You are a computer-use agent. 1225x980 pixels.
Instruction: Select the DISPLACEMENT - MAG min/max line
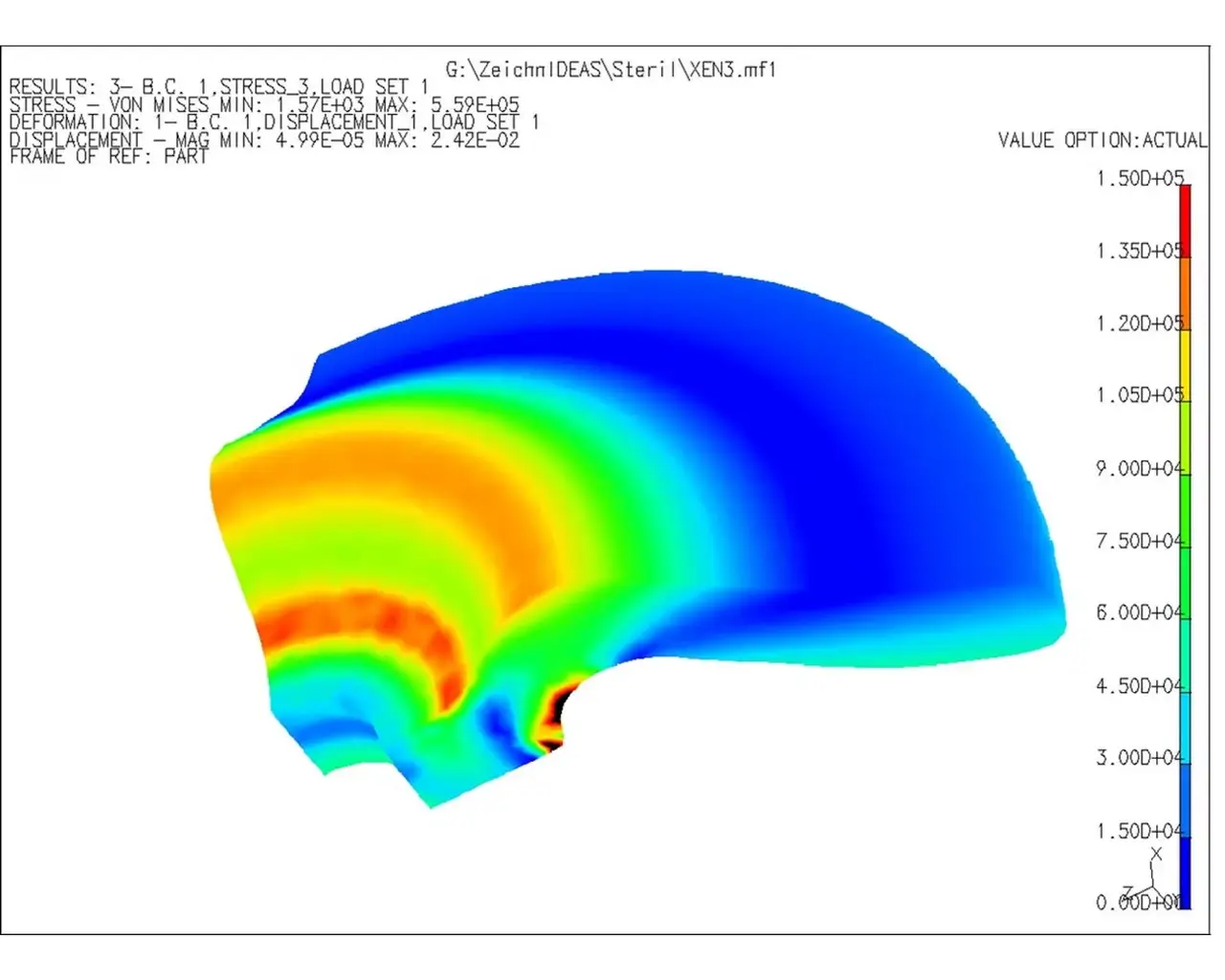pyautogui.click(x=263, y=140)
